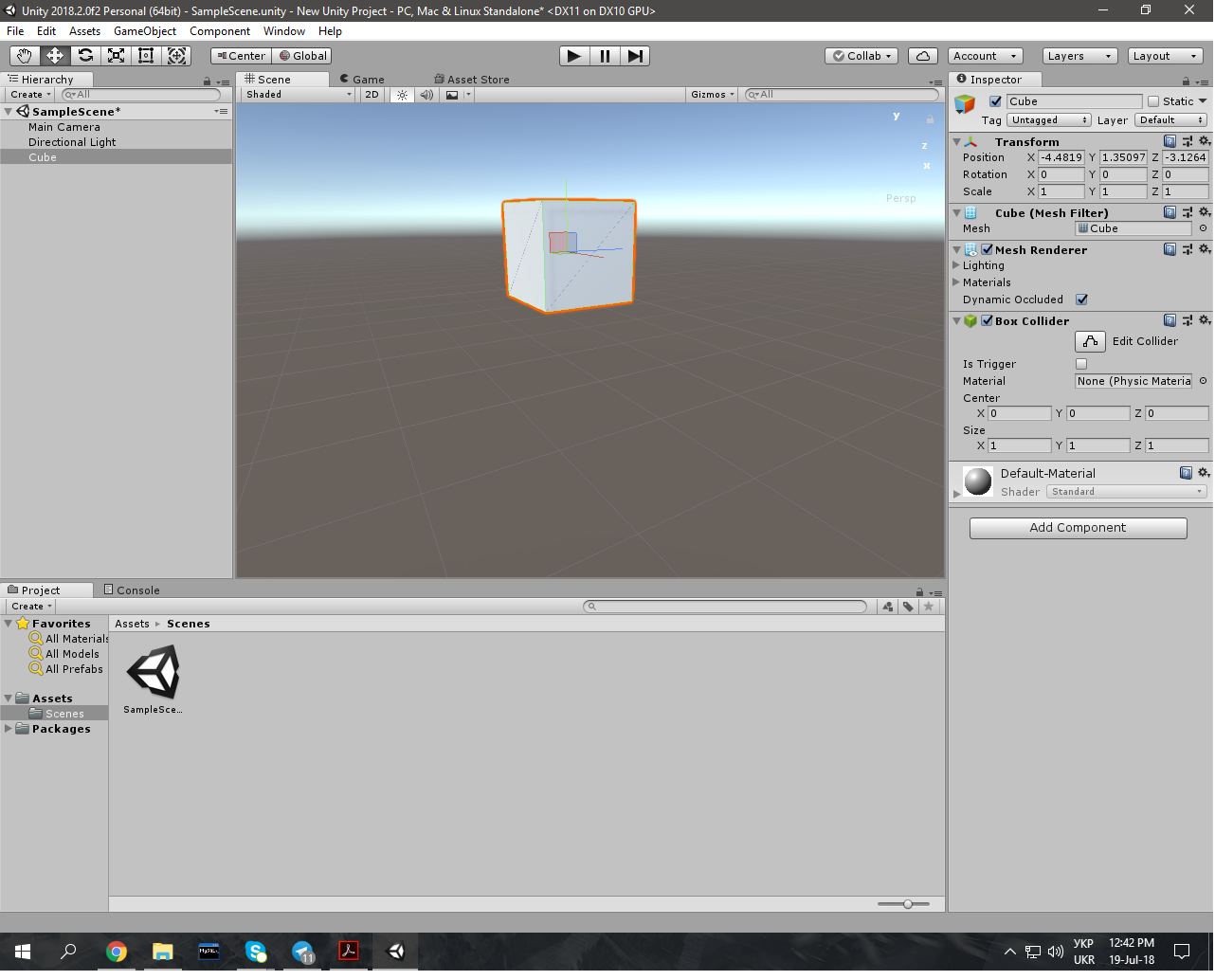Open Mesh Filter preset icon
Image resolution: width=1215 pixels, height=980 pixels.
1188,212
